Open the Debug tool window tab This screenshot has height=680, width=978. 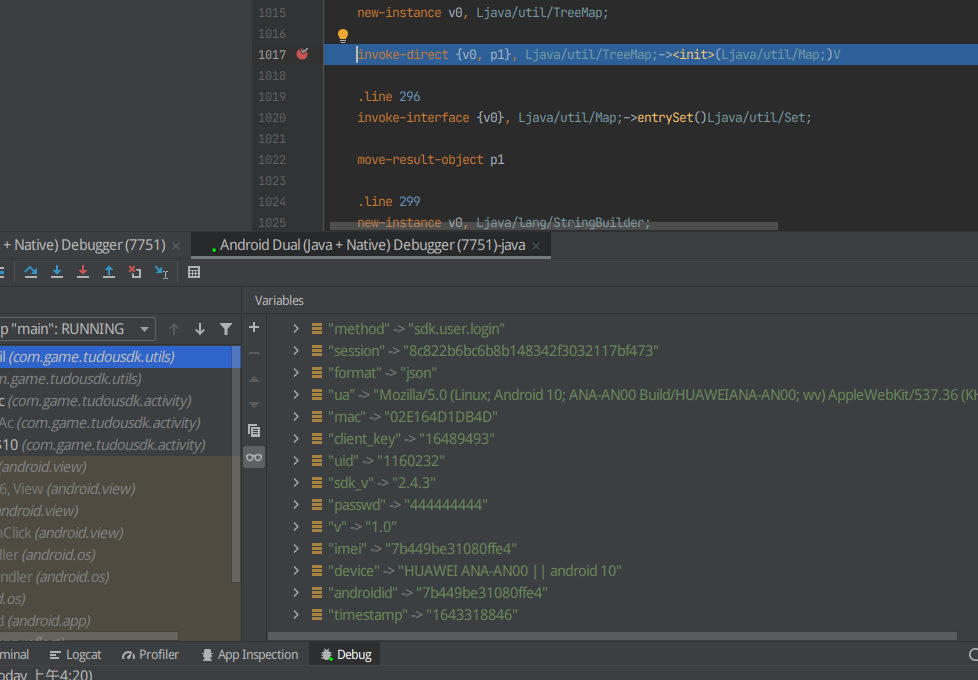pyautogui.click(x=346, y=654)
